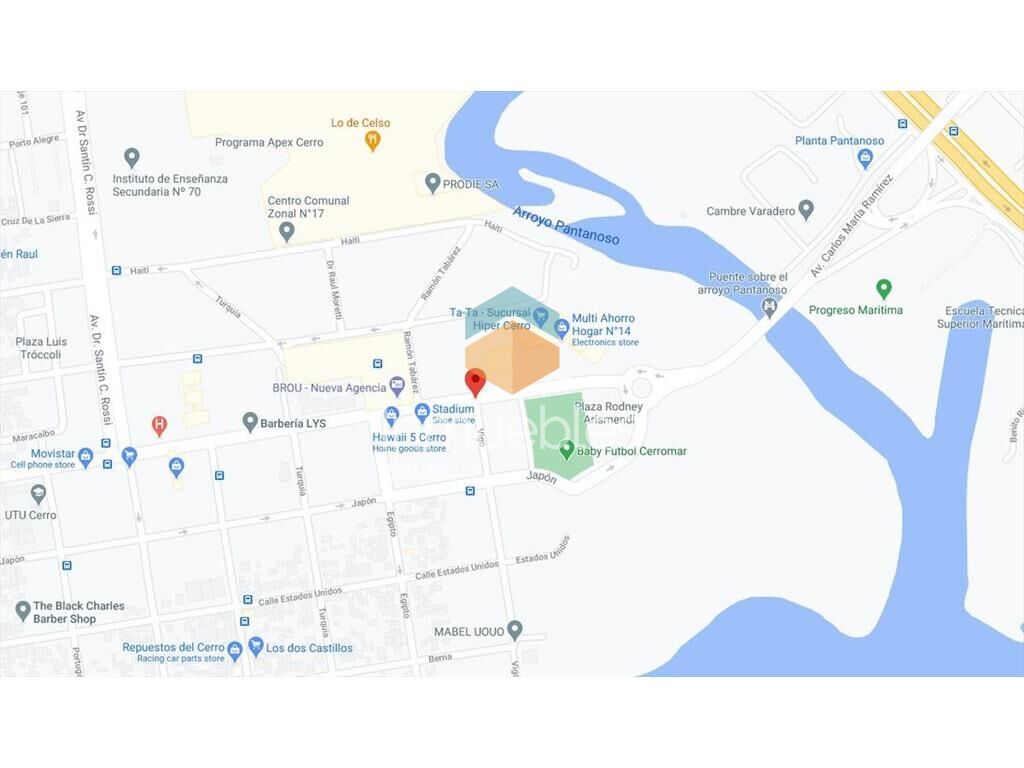Image resolution: width=1024 pixels, height=768 pixels.
Task: Click the Baby Futbol Cerromar green pin
Action: (566, 449)
